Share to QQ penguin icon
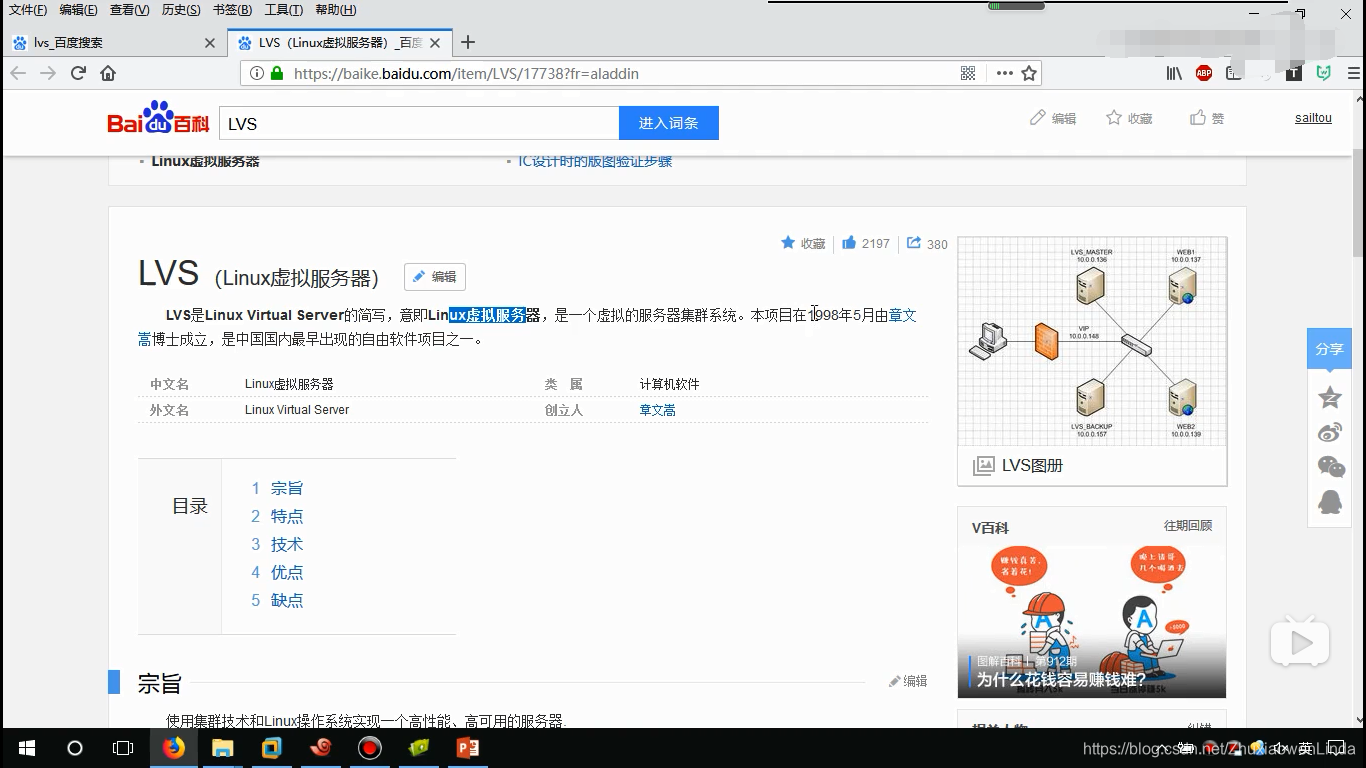The height and width of the screenshot is (768, 1366). click(x=1330, y=501)
